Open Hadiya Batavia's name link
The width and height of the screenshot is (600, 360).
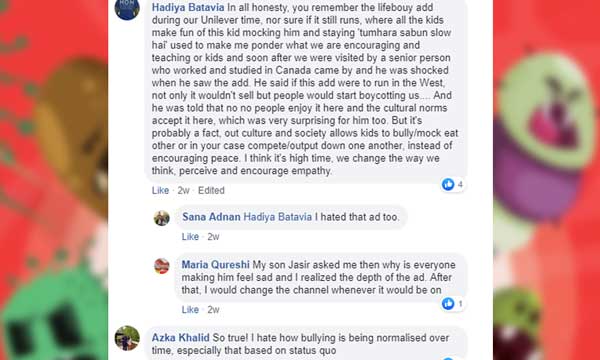tap(188, 7)
